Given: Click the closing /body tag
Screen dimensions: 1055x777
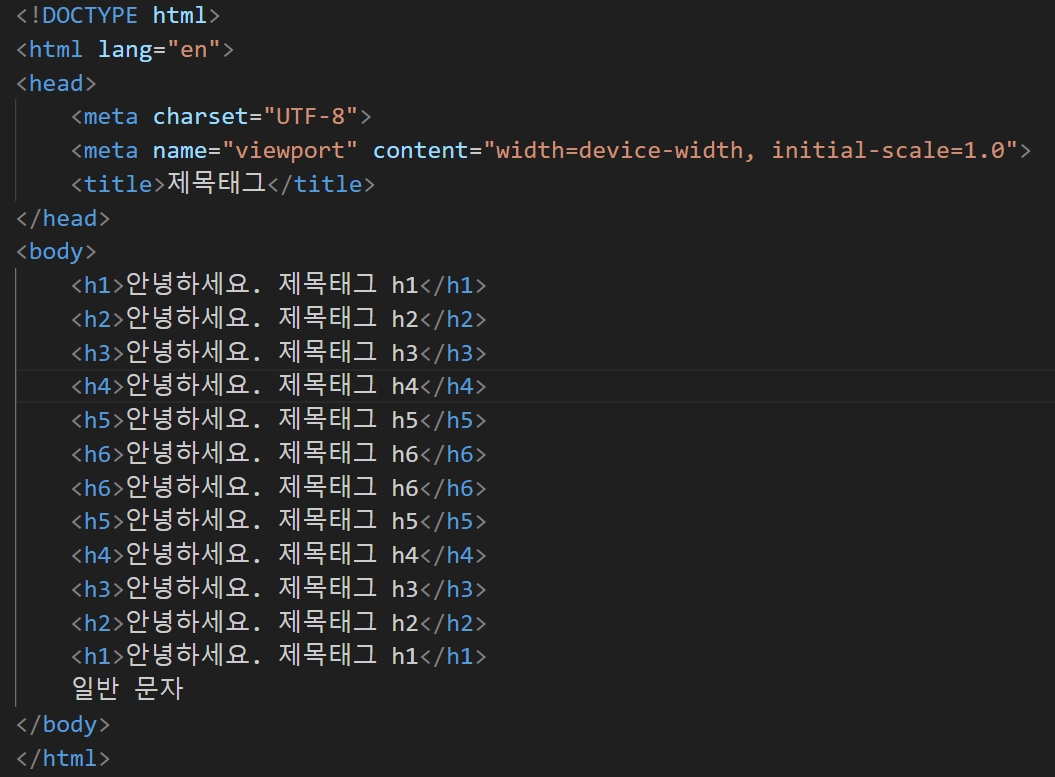Looking at the screenshot, I should point(63,724).
